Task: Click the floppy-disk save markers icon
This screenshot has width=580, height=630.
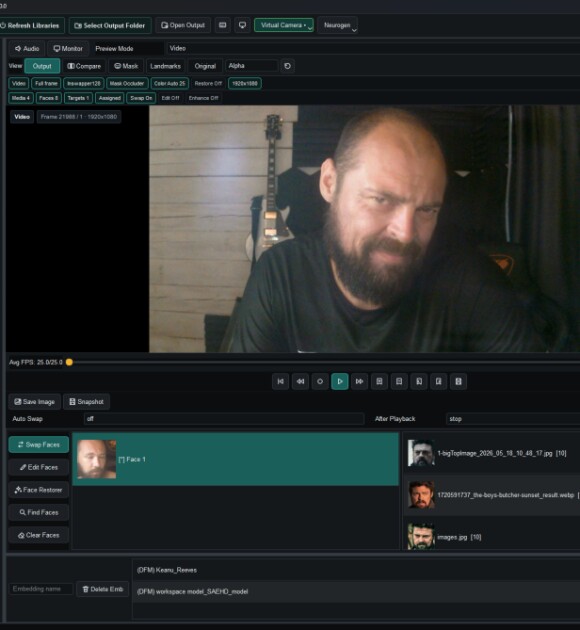Action: [458, 381]
